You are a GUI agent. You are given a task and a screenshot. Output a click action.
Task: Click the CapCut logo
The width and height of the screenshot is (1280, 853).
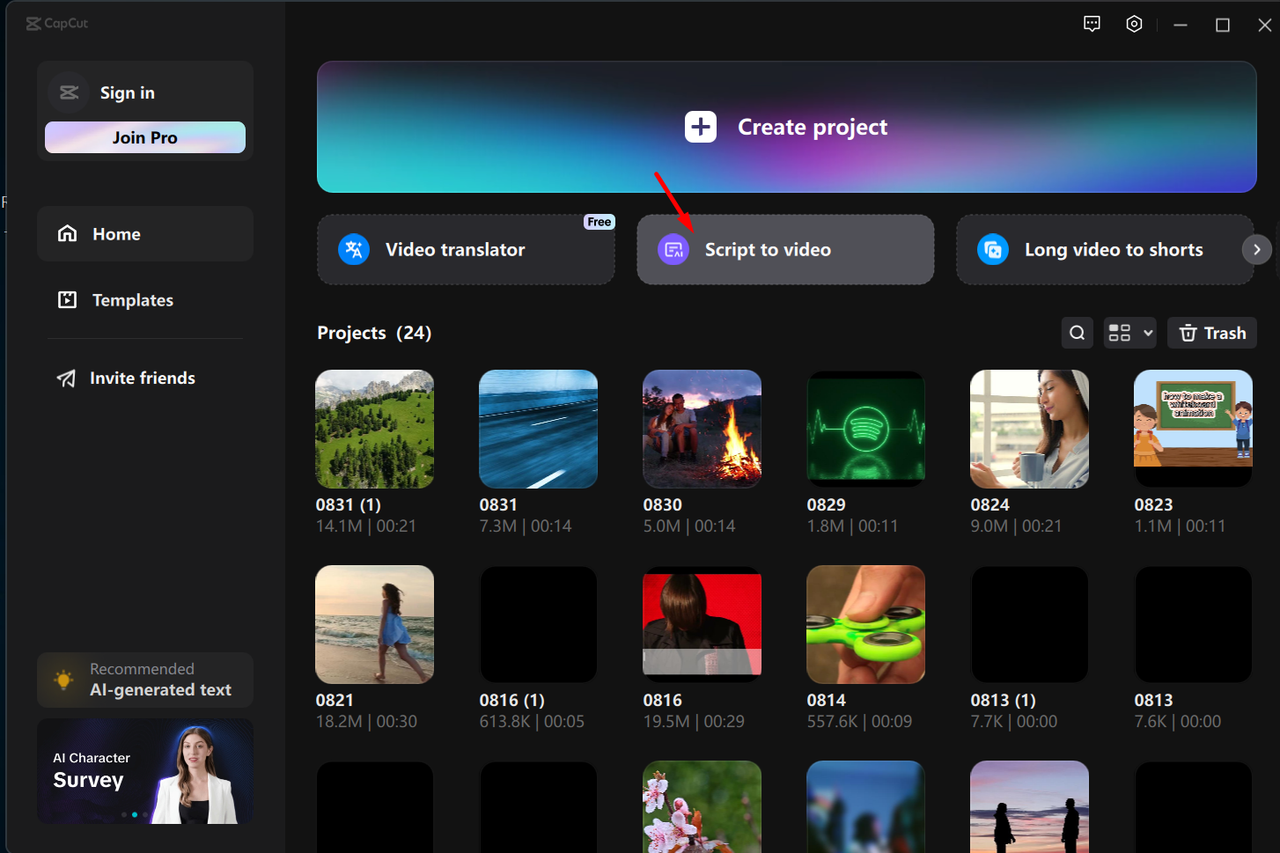point(56,23)
